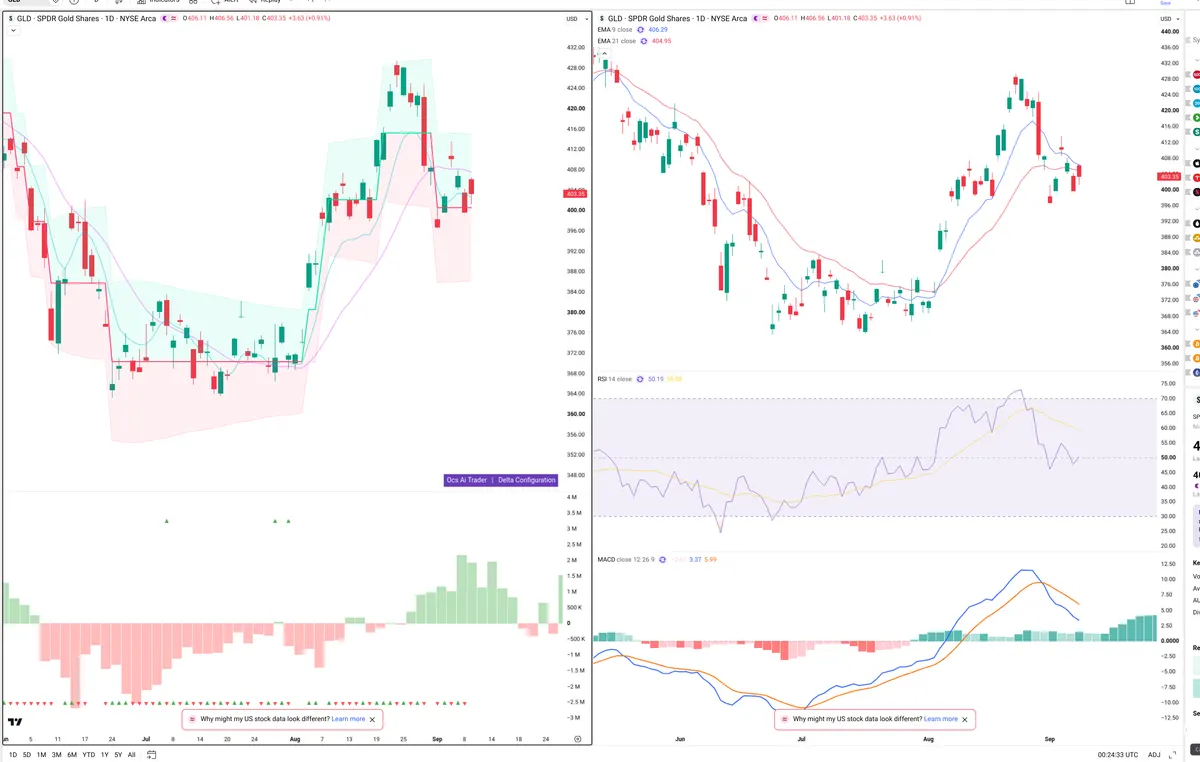The image size is (1200, 762).
Task: Click the moon session icon on right chart
Action: 755,19
